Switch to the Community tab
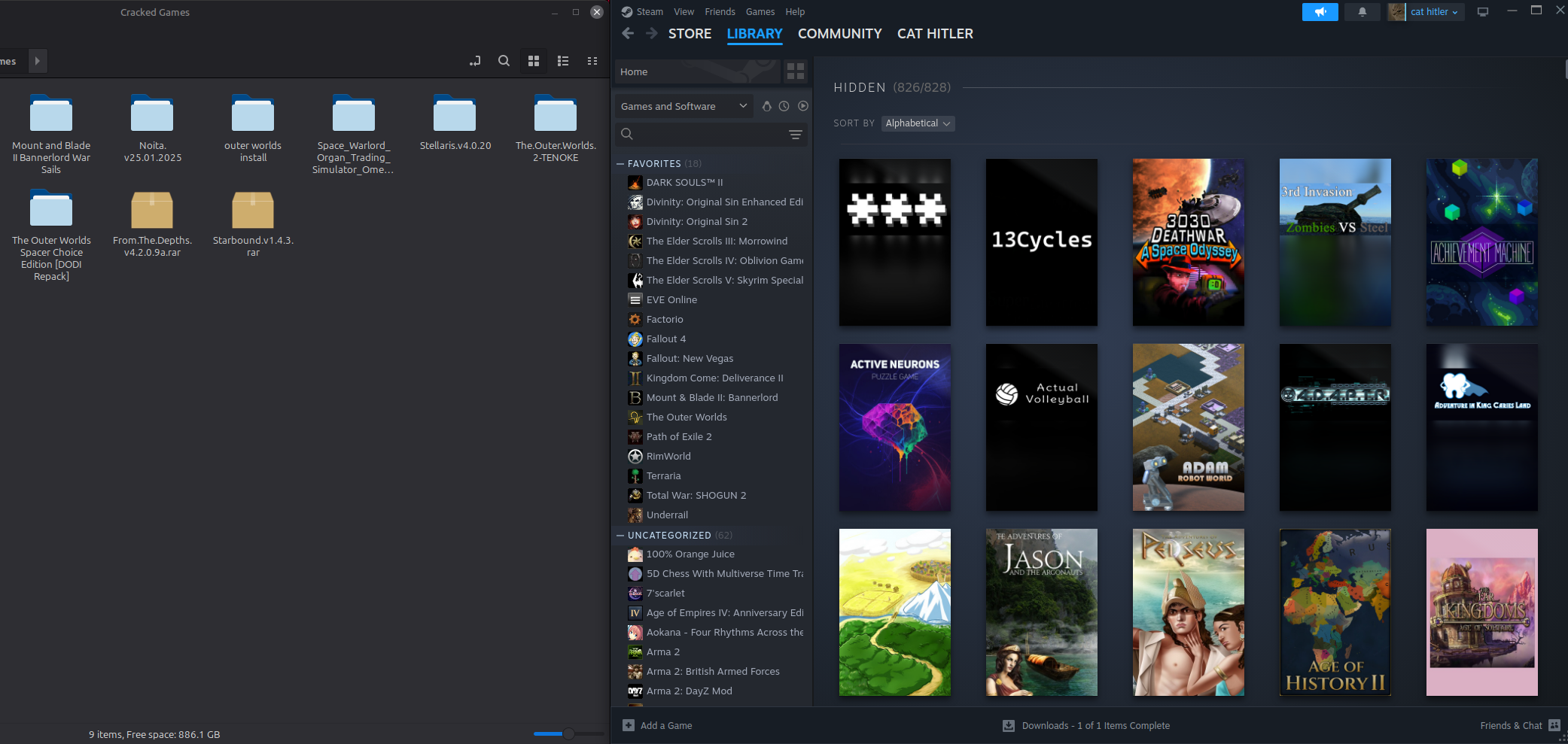This screenshot has width=1568, height=744. click(x=839, y=34)
